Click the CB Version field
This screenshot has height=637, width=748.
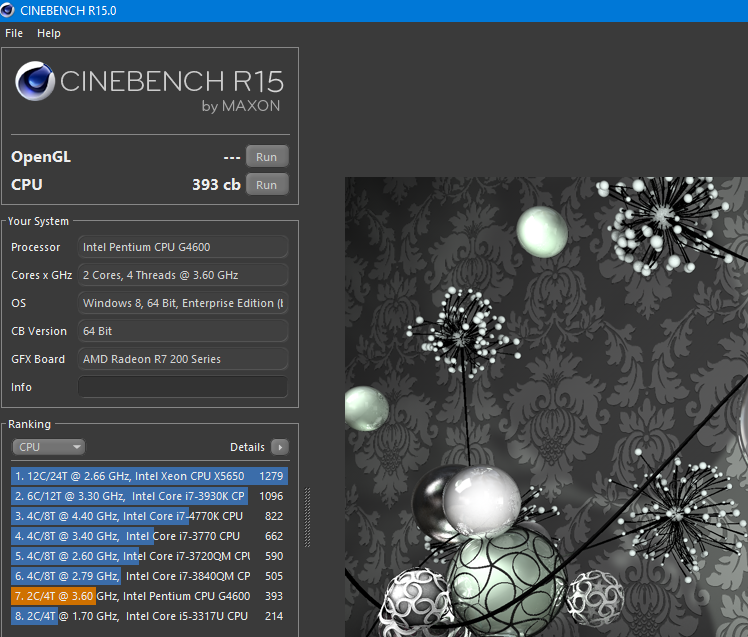(x=183, y=331)
